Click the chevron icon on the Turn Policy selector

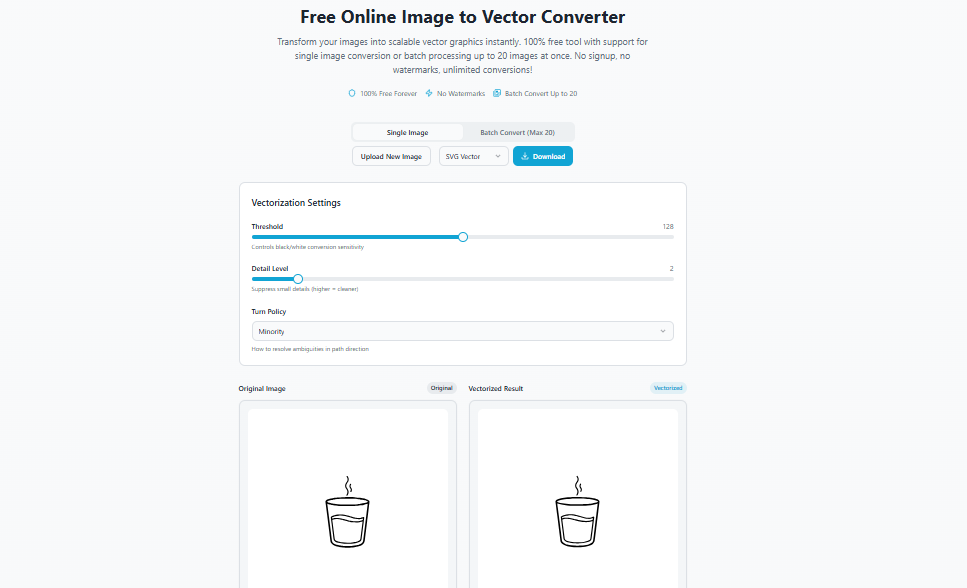(x=663, y=331)
